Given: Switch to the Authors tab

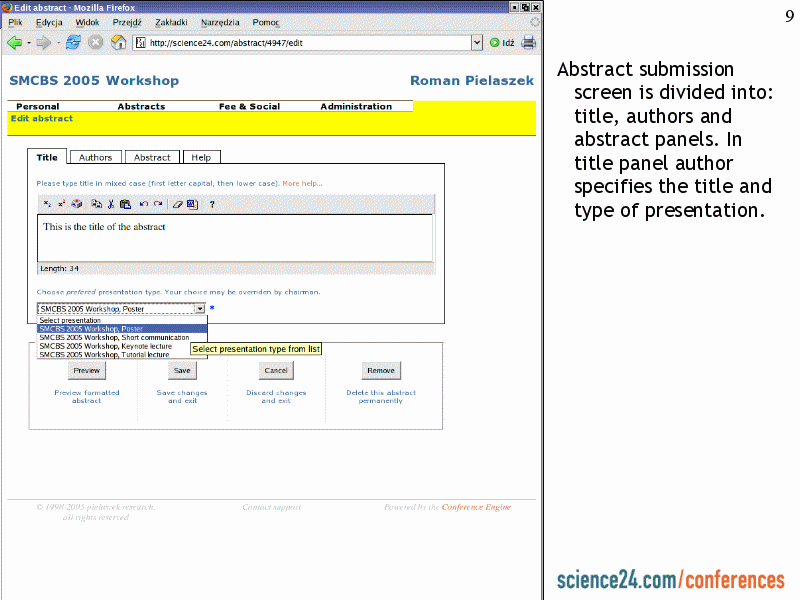Looking at the screenshot, I should click(x=96, y=157).
